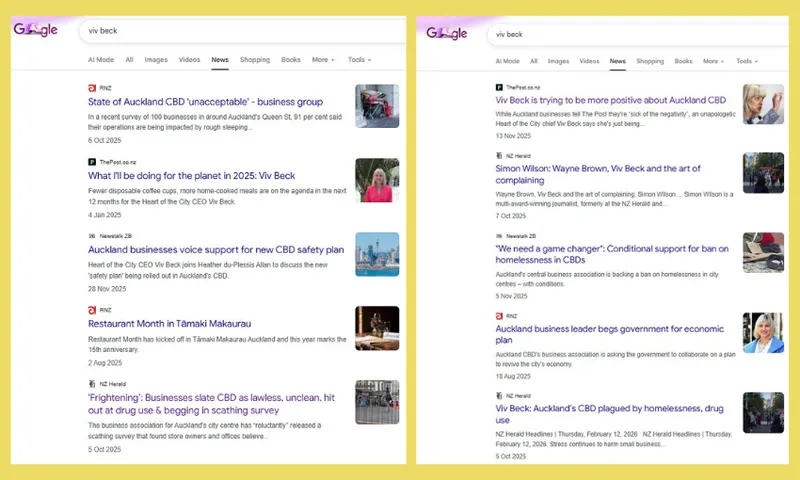The height and width of the screenshot is (480, 800).
Task: Switch to Shopping tab in left window
Action: point(255,60)
